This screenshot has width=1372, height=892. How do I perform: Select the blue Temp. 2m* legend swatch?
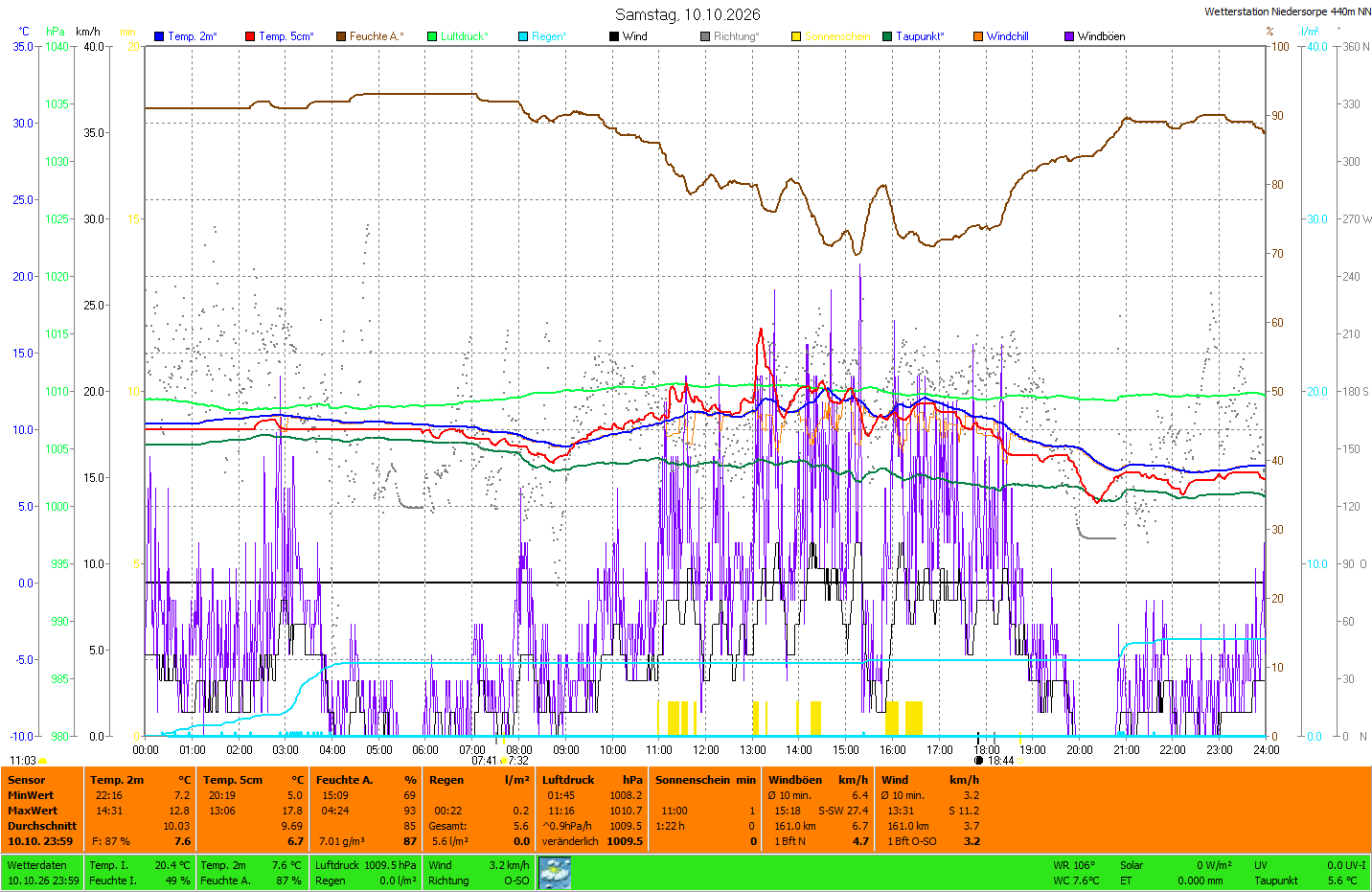pos(159,36)
